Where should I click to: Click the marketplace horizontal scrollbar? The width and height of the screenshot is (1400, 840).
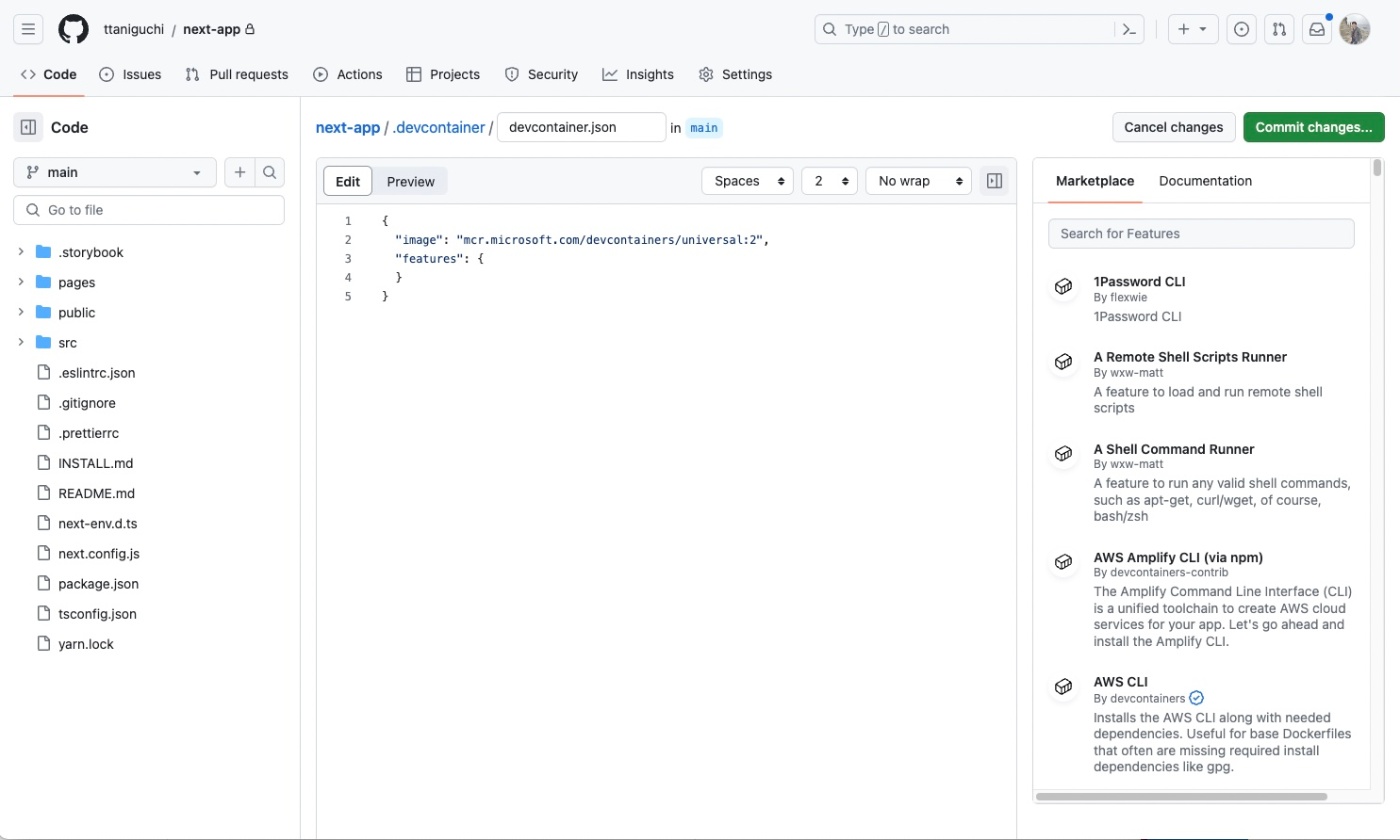[1181, 797]
